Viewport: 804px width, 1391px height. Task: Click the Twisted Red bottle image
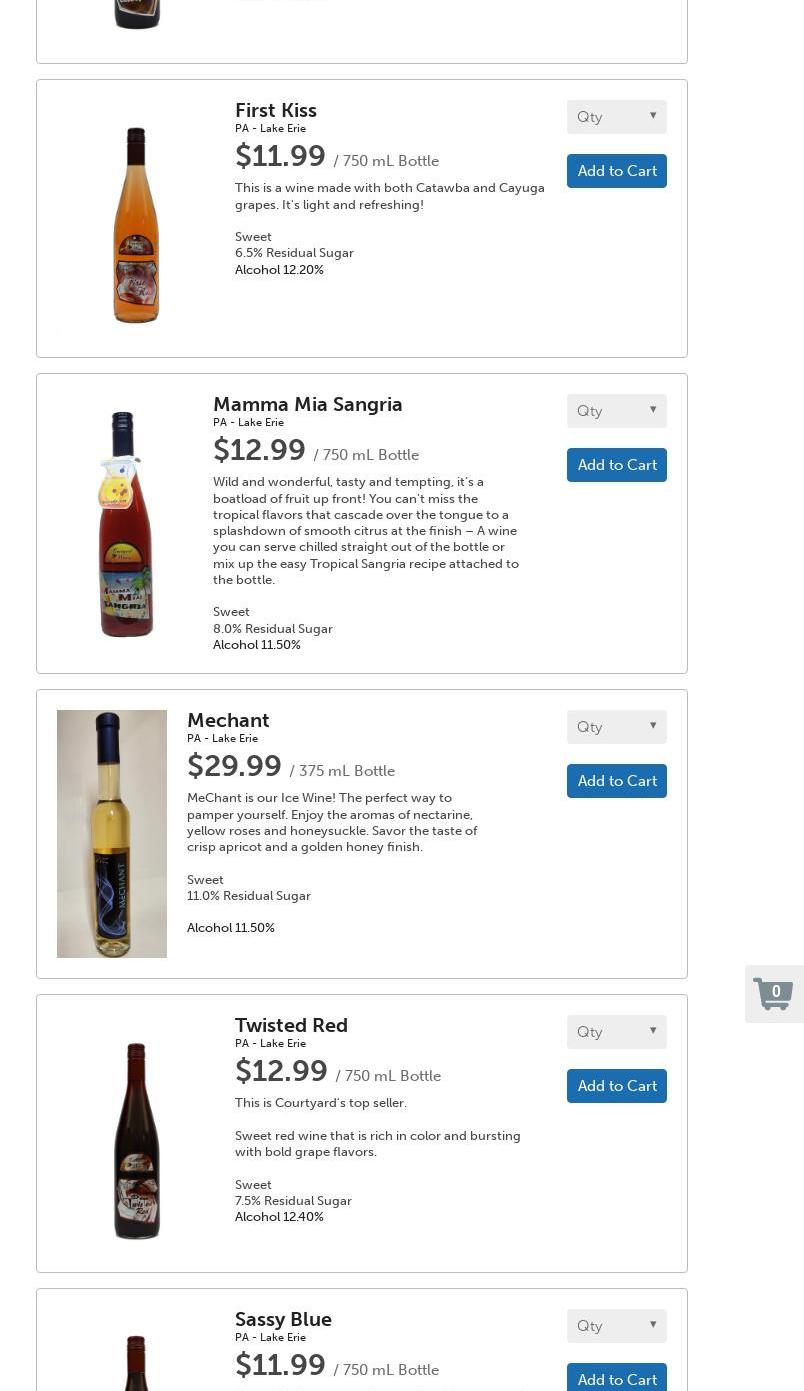click(x=136, y=1140)
